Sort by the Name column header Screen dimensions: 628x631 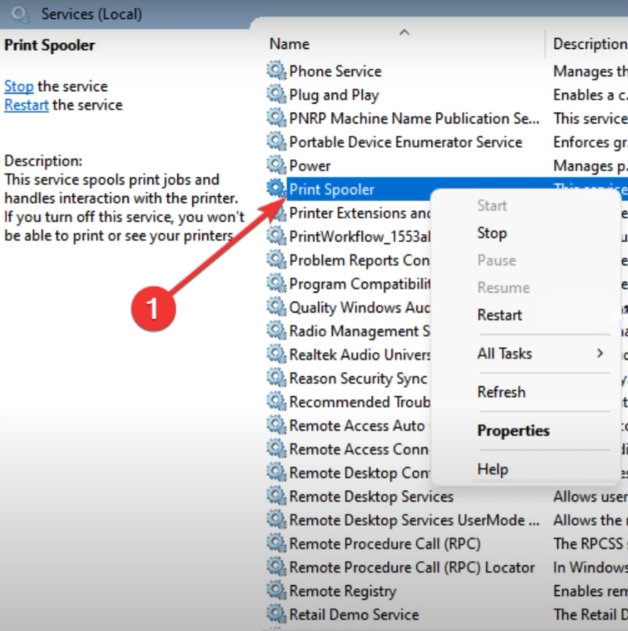(x=289, y=44)
